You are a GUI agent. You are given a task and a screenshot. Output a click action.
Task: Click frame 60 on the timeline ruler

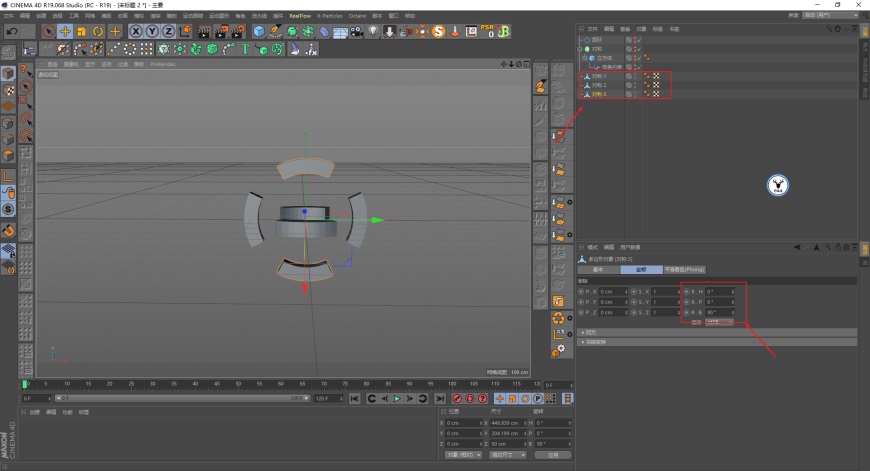[281, 384]
